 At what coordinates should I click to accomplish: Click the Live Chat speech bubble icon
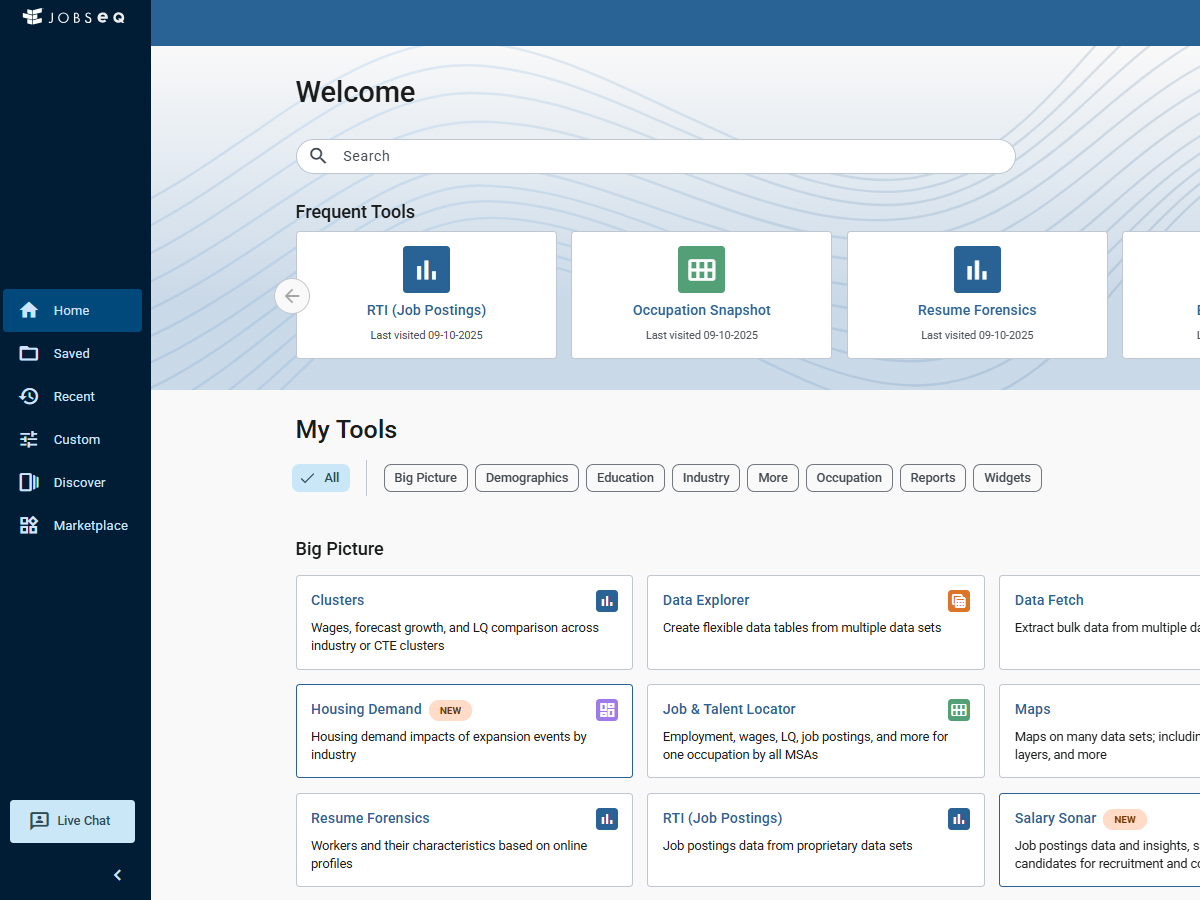(39, 820)
